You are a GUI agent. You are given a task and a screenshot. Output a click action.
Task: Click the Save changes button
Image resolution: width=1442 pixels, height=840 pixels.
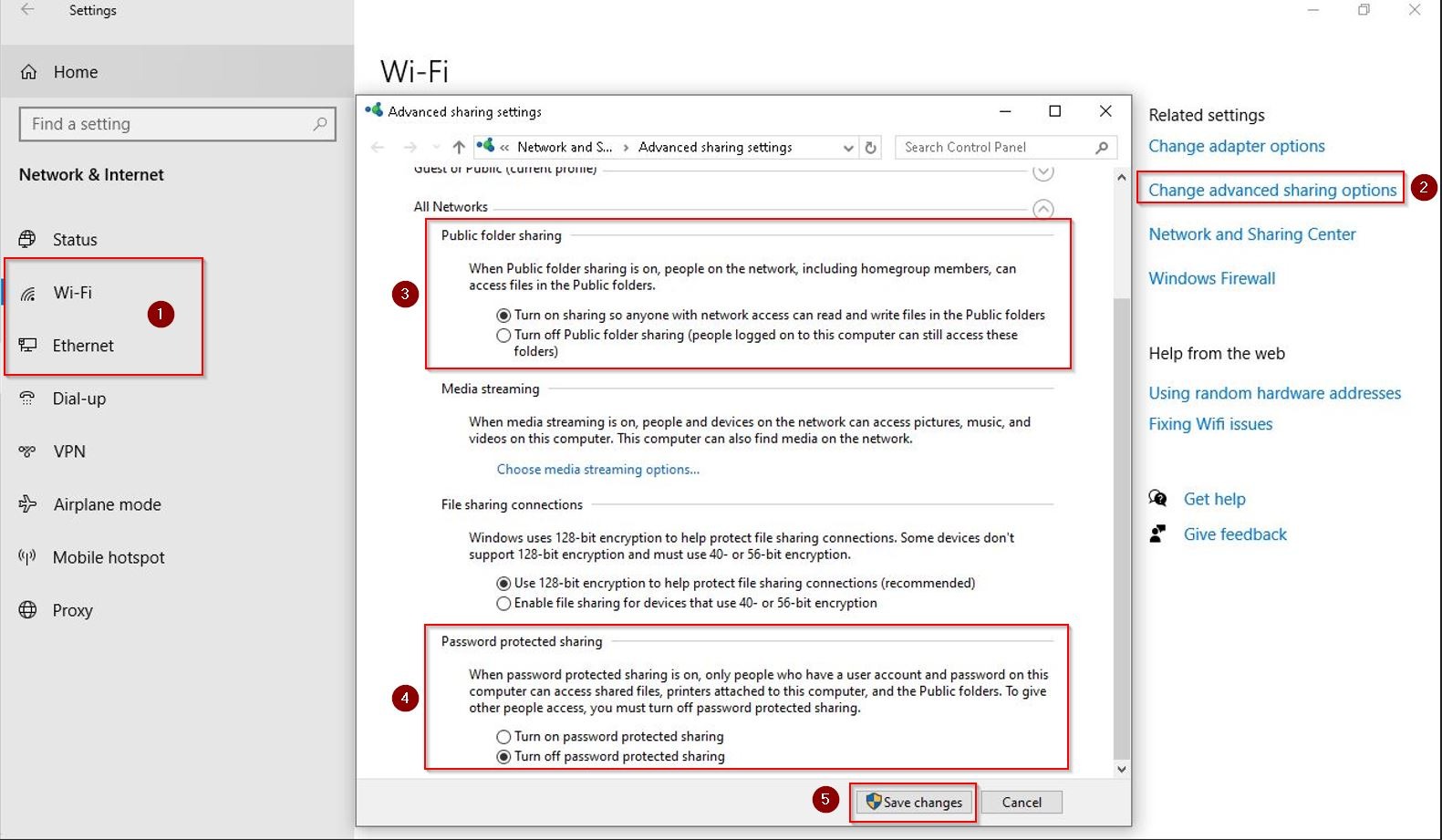click(913, 803)
